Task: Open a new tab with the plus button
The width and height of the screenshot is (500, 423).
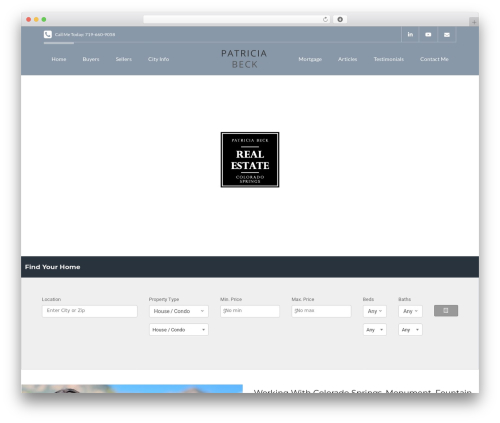Action: 474,22
